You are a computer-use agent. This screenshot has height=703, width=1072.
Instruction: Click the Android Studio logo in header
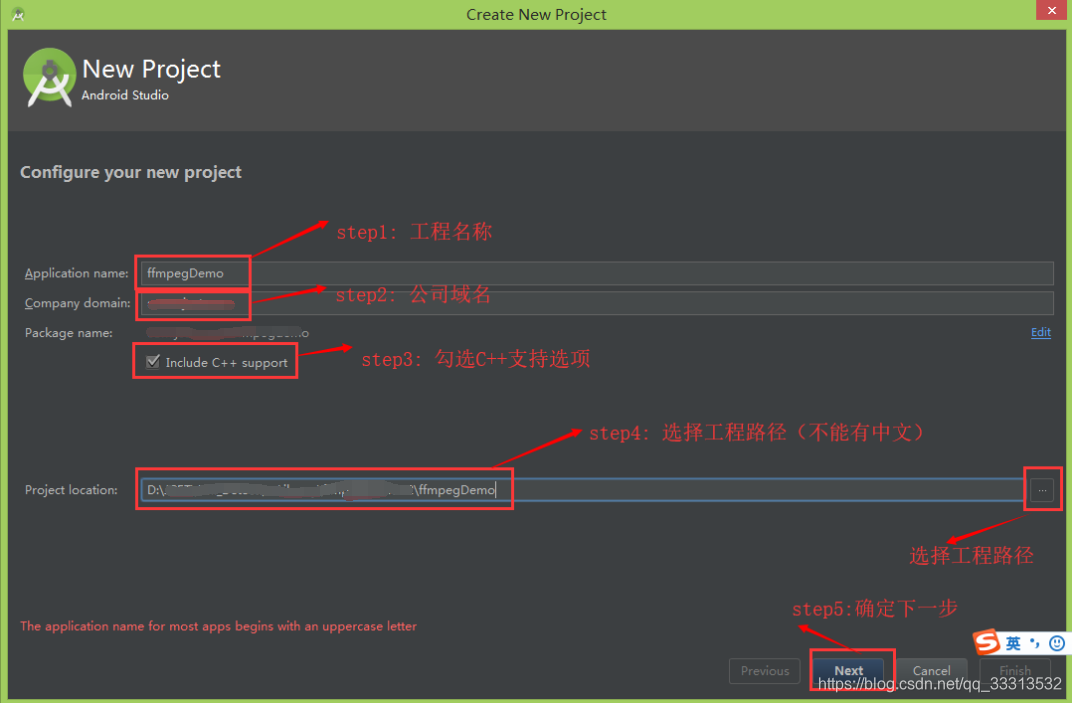(x=49, y=77)
